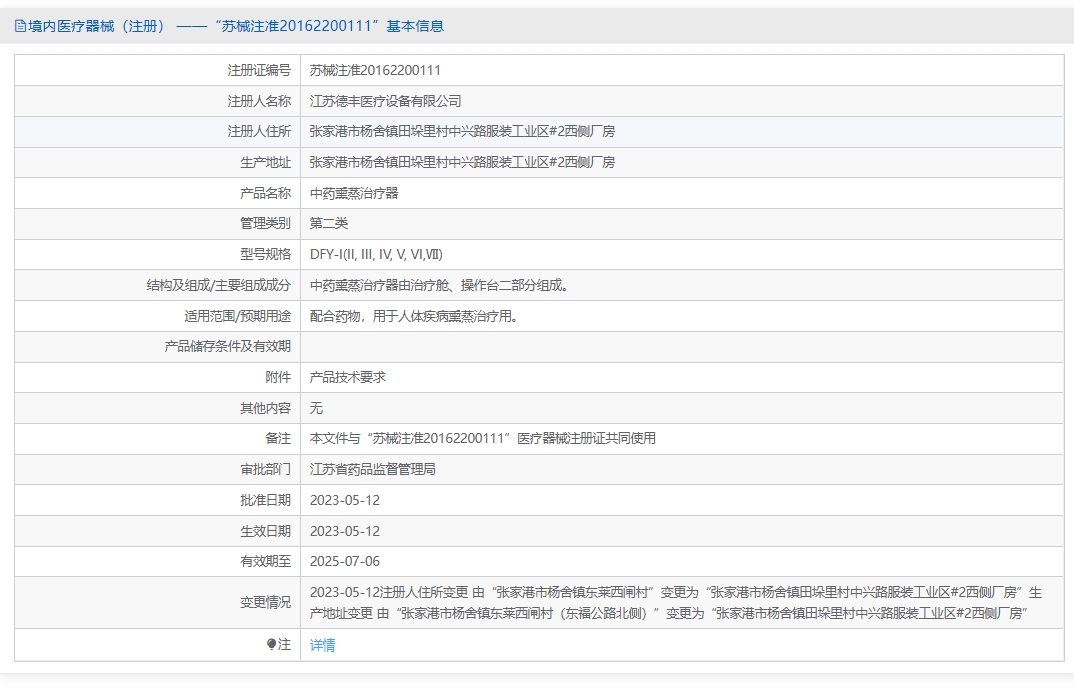
Task: Click the 适用范围/预期用途 label
Action: pyautogui.click(x=238, y=316)
